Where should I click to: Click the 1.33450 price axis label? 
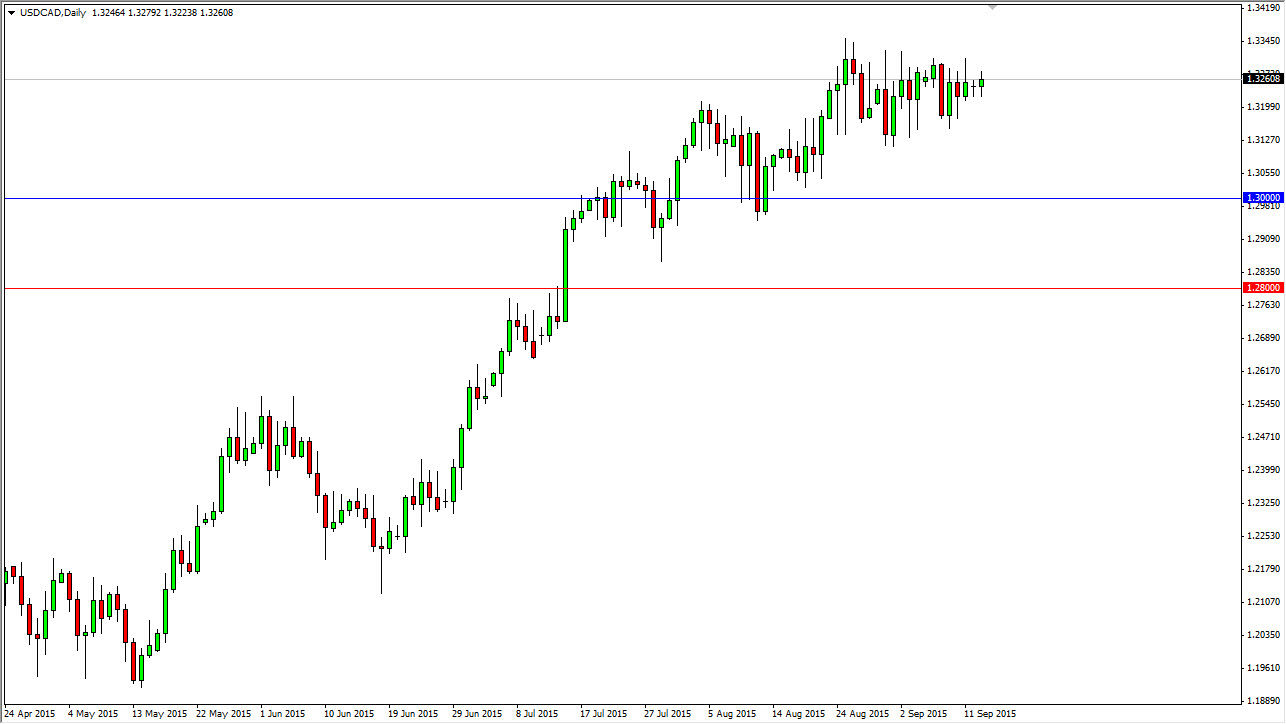1264,41
